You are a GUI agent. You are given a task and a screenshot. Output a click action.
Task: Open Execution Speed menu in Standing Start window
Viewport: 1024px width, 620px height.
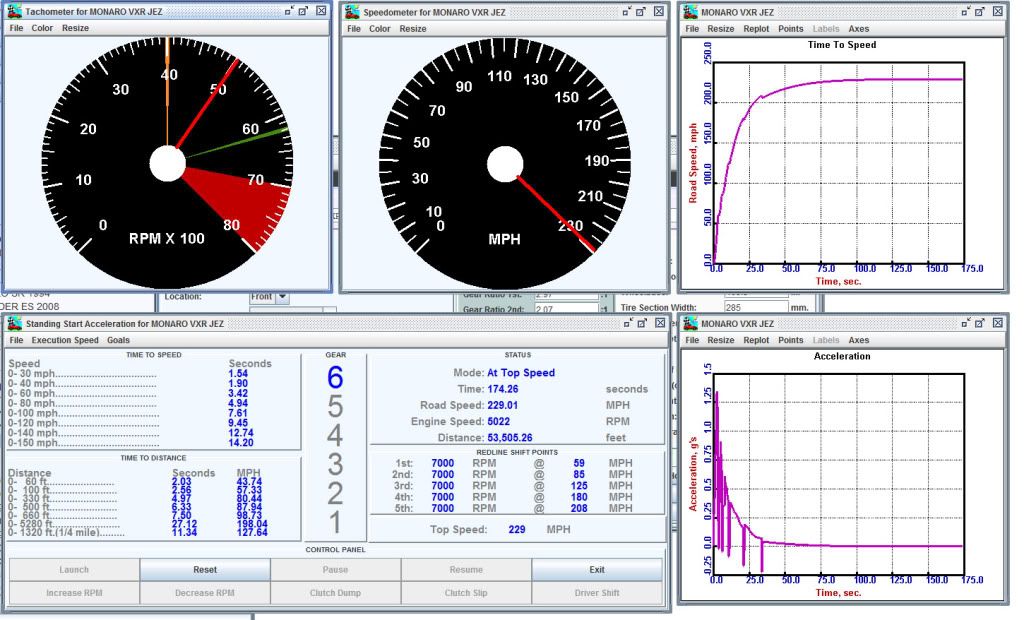coord(65,340)
